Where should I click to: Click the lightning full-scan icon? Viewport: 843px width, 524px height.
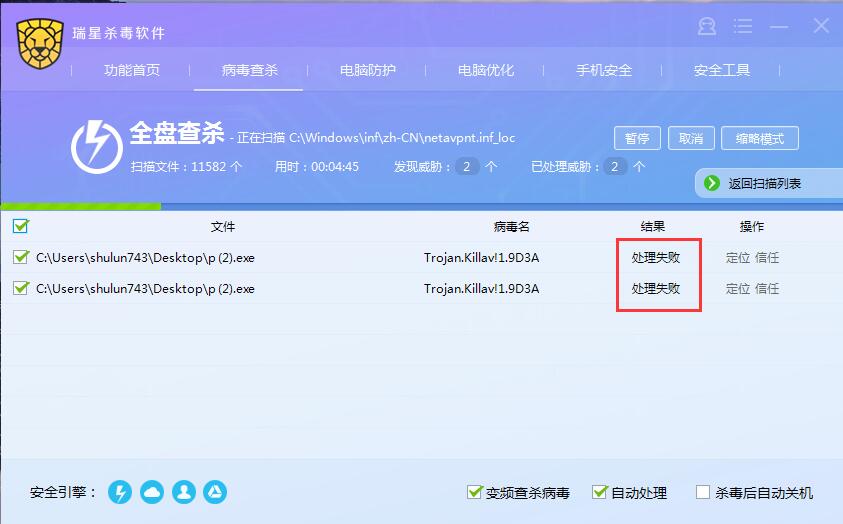point(97,146)
